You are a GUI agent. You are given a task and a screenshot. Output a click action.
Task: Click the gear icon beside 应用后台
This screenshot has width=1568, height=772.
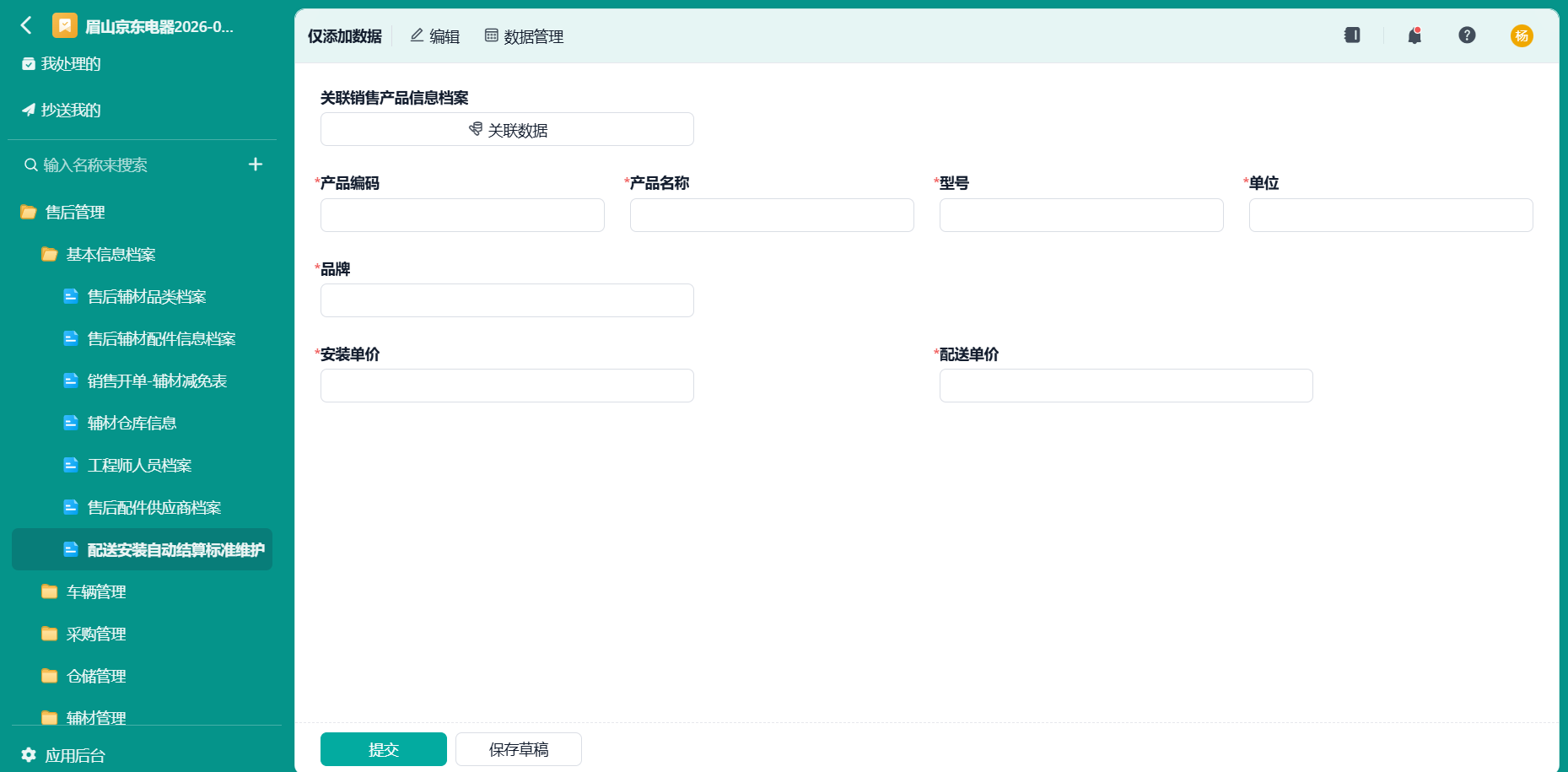point(29,754)
